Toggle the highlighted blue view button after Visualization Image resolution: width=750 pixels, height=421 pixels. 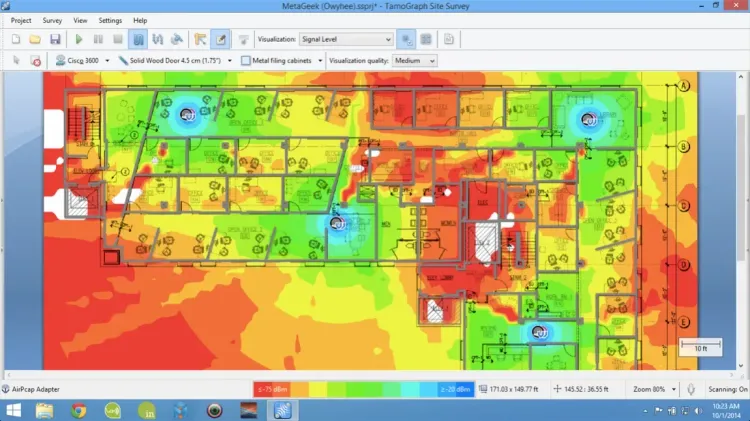click(406, 39)
